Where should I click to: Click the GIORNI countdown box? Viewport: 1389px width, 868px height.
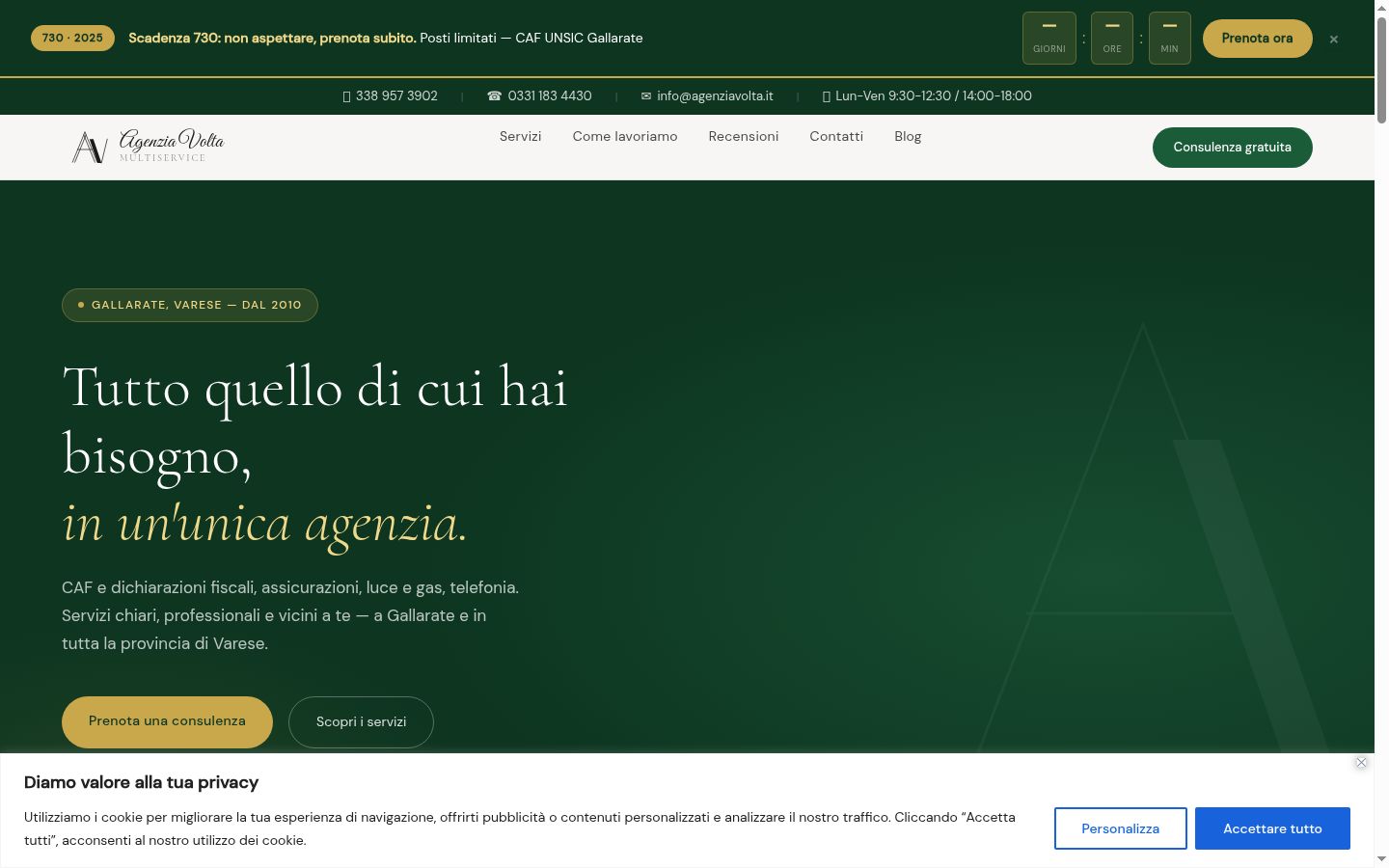(x=1049, y=39)
